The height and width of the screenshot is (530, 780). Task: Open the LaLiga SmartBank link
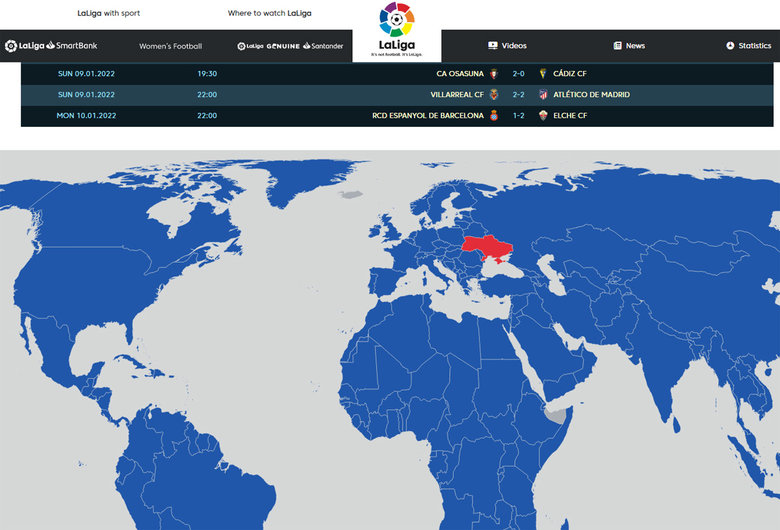coord(51,46)
